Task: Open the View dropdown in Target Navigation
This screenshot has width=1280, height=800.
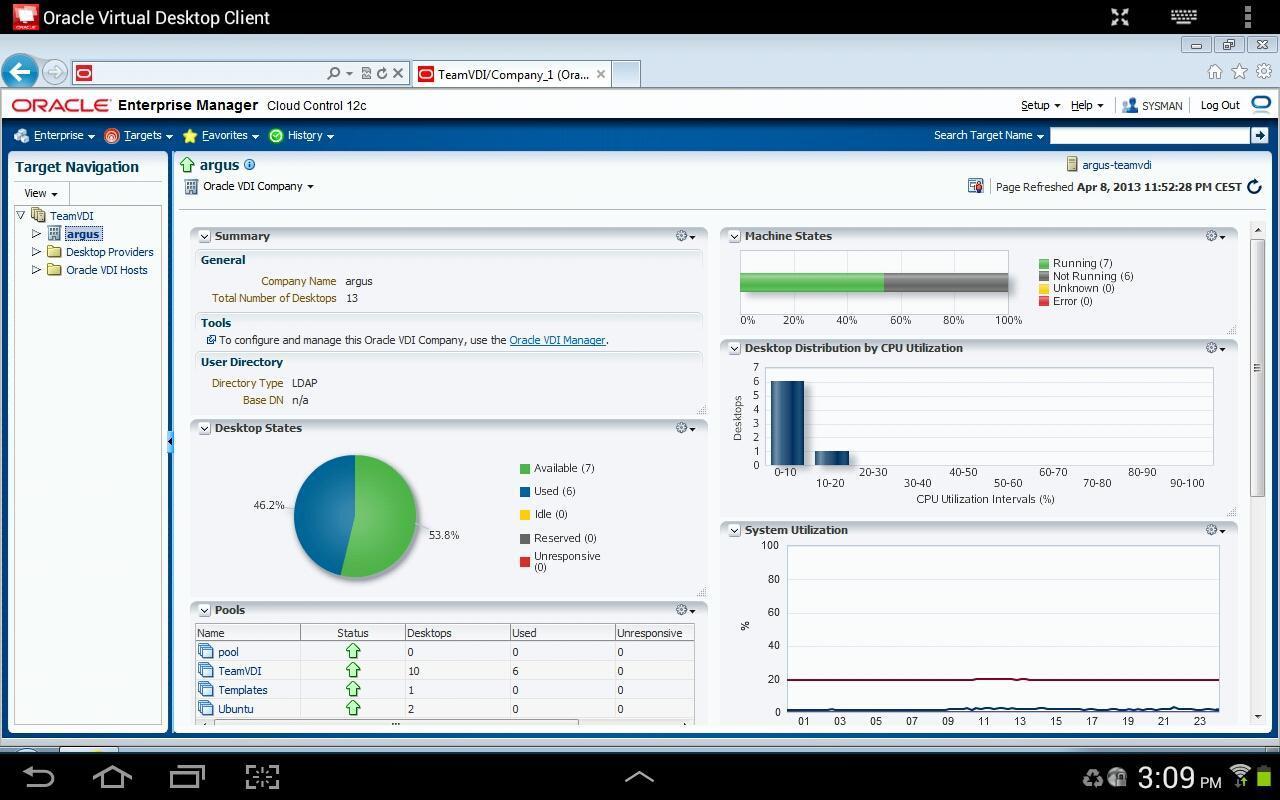Action: pyautogui.click(x=40, y=193)
